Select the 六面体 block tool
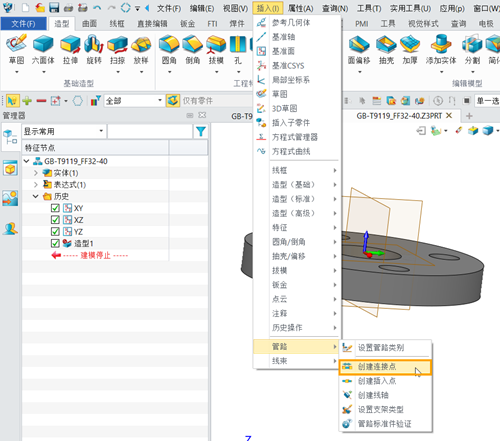The width and height of the screenshot is (500, 441). pos(43,49)
